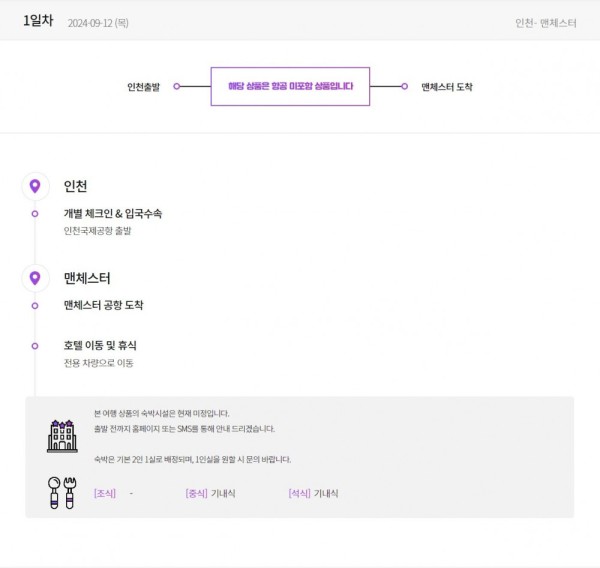Click the circle marker next to 인천출발
The height and width of the screenshot is (568, 600).
pyautogui.click(x=176, y=87)
